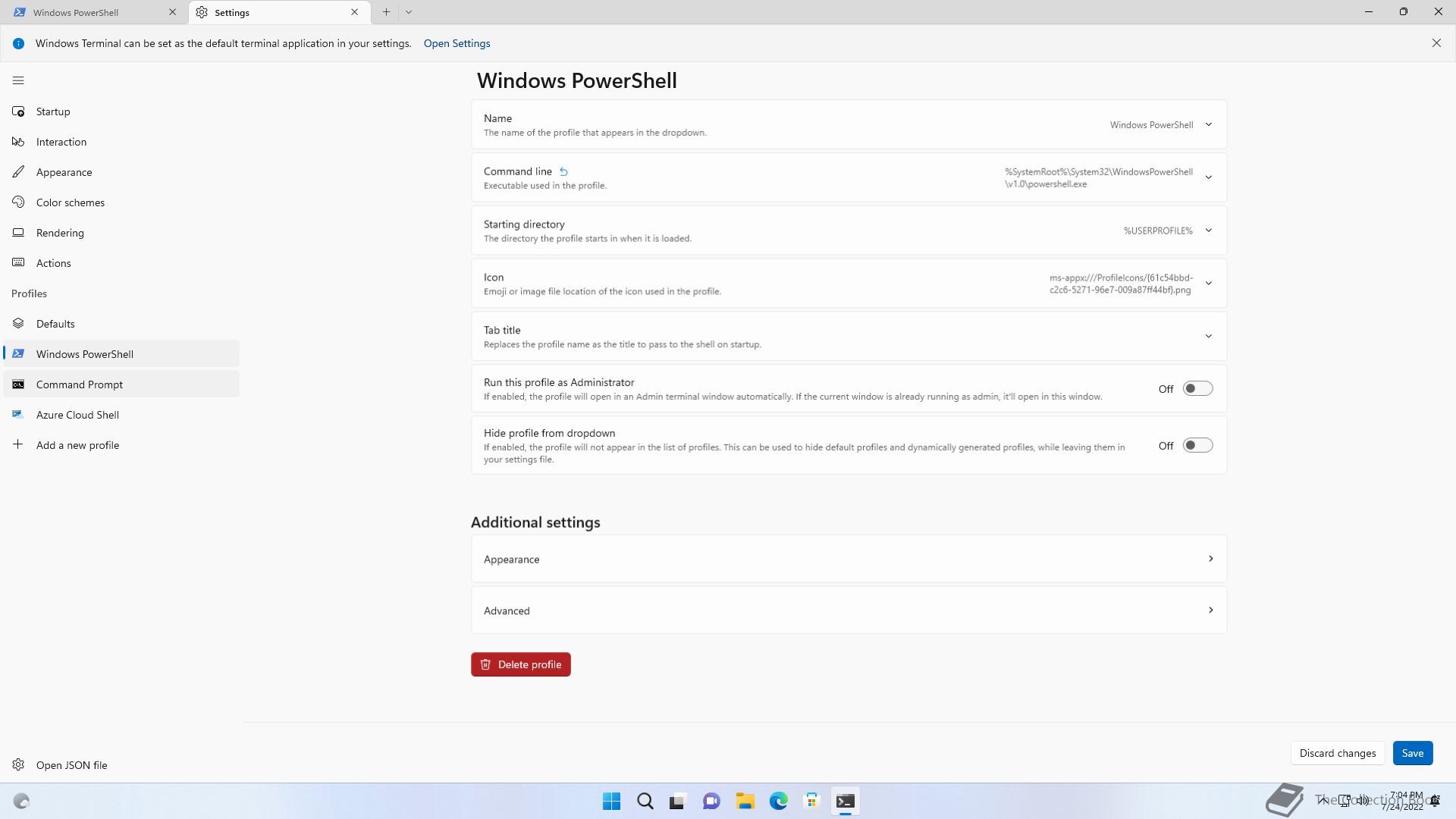Open Task View from taskbar

coord(678,801)
